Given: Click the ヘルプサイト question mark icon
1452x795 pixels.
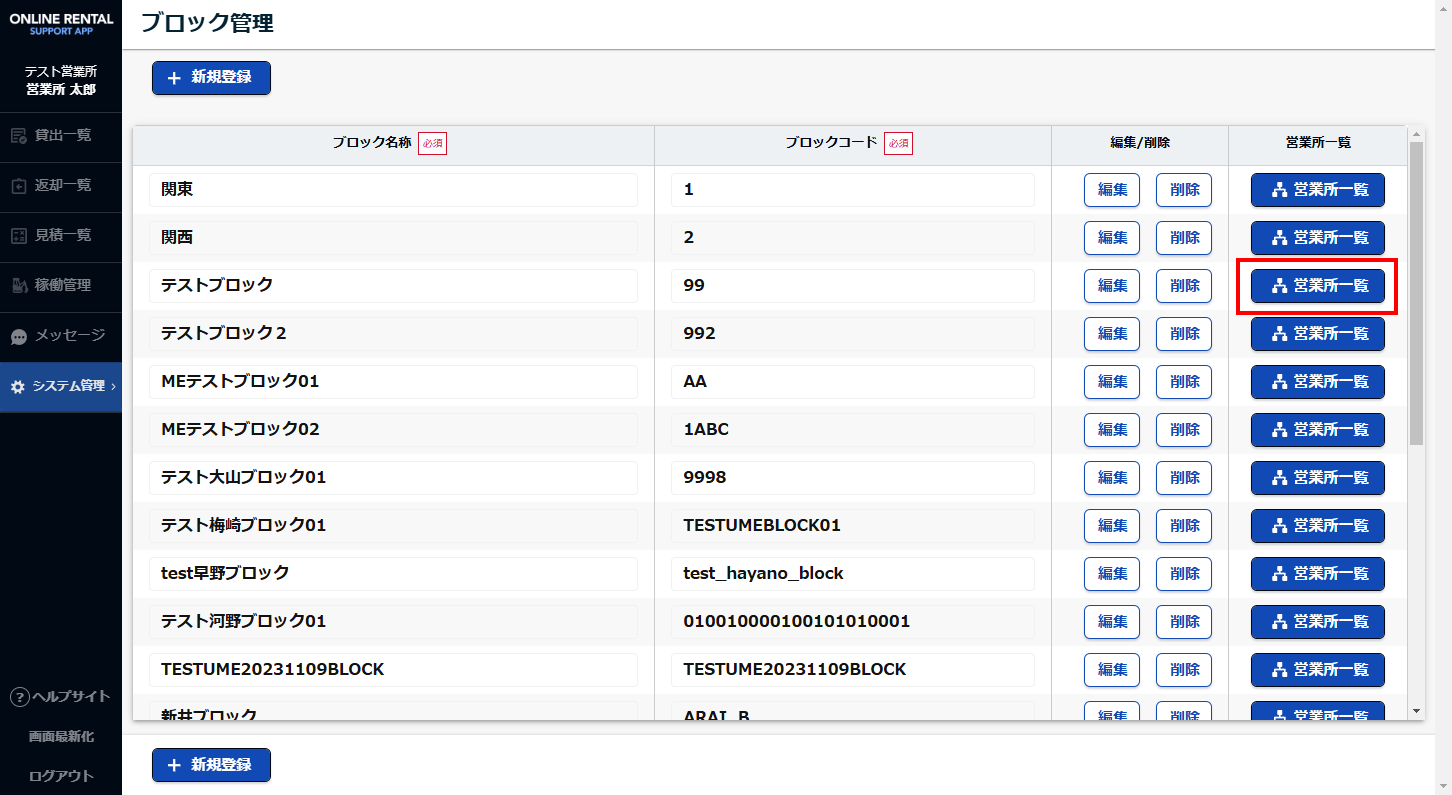Looking at the screenshot, I should pyautogui.click(x=18, y=697).
